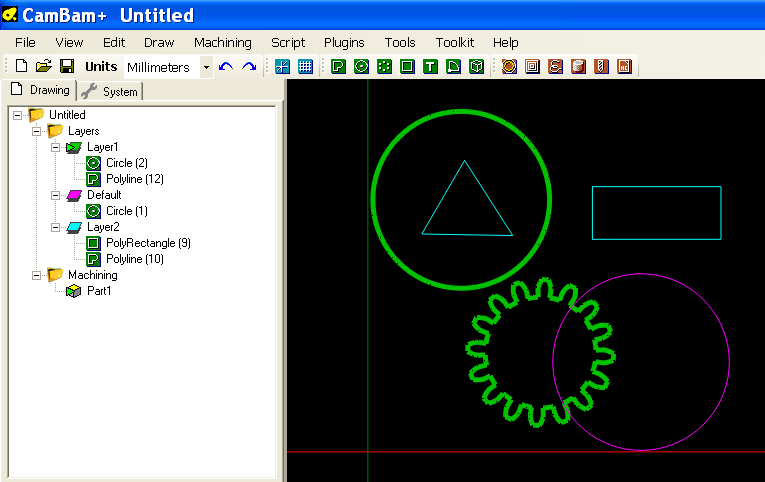Open the Machining menu
The width and height of the screenshot is (765, 482).
tap(222, 43)
